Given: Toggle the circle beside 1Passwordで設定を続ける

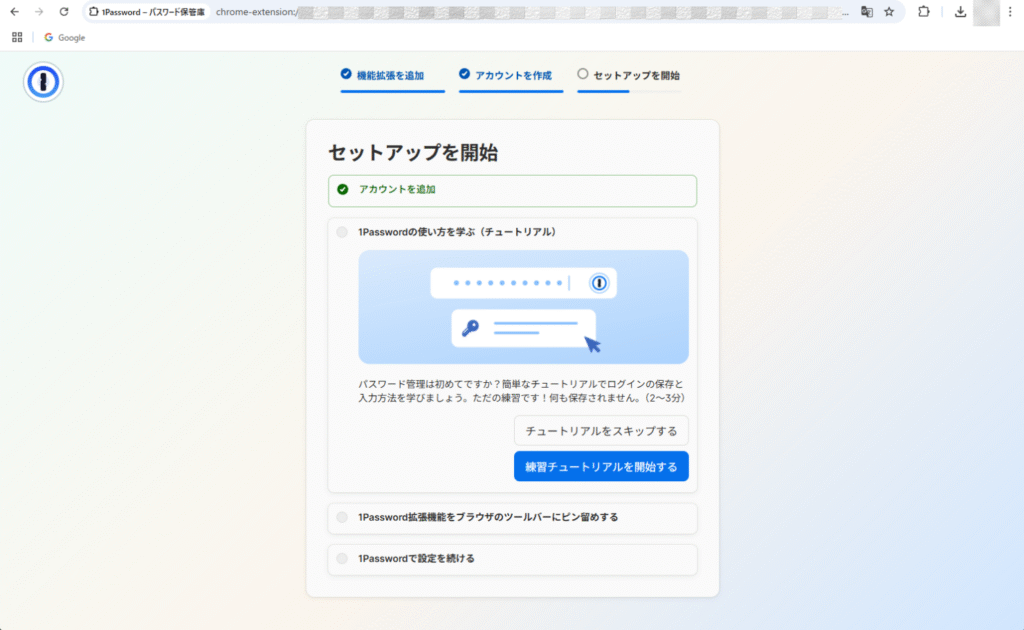Looking at the screenshot, I should 342,558.
